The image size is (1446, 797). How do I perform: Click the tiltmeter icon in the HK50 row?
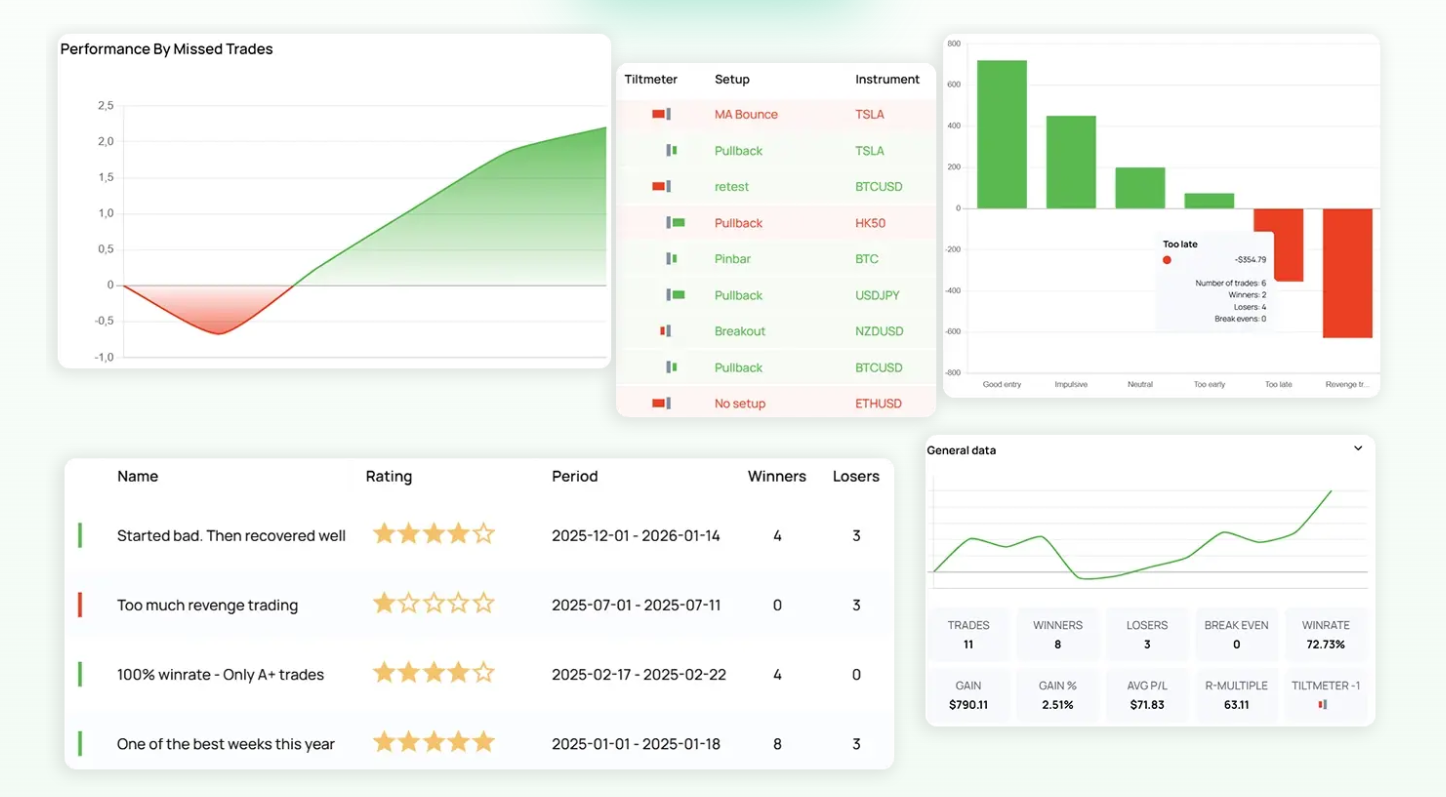(x=676, y=222)
